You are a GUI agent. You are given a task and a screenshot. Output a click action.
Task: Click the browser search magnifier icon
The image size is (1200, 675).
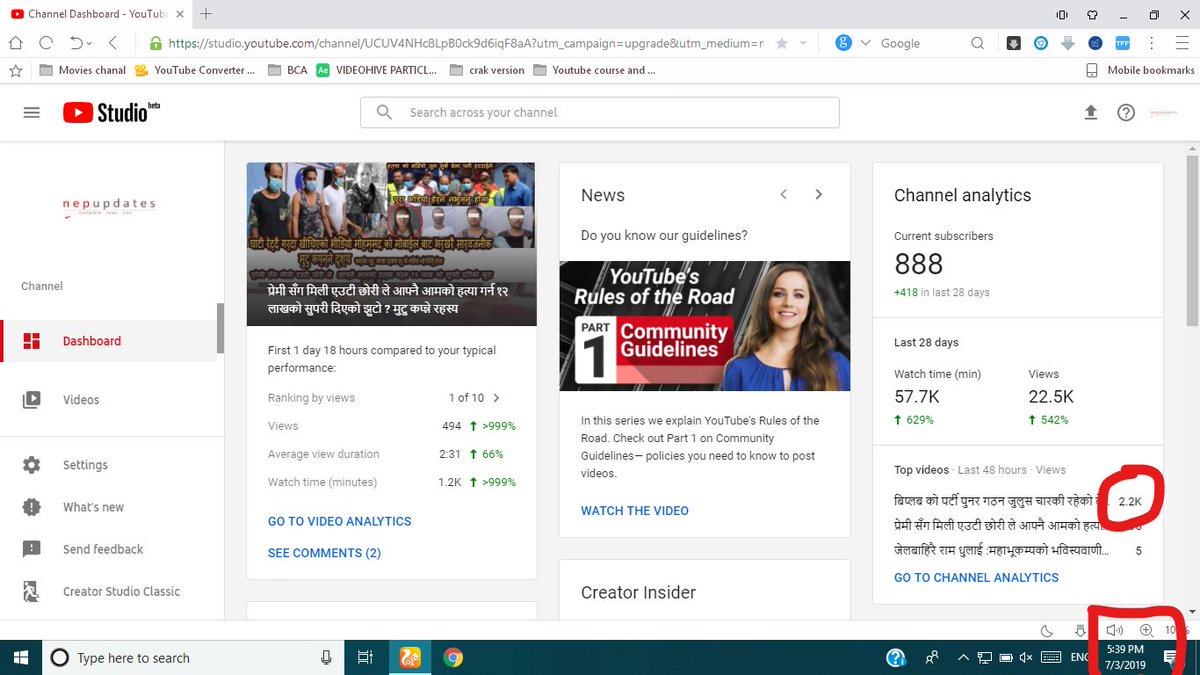pyautogui.click(x=978, y=43)
